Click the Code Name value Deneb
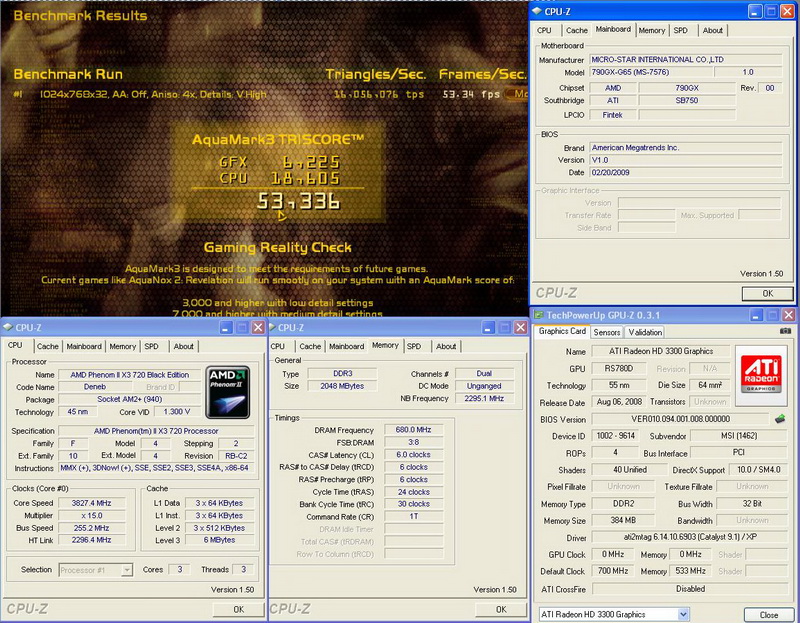 pos(95,387)
